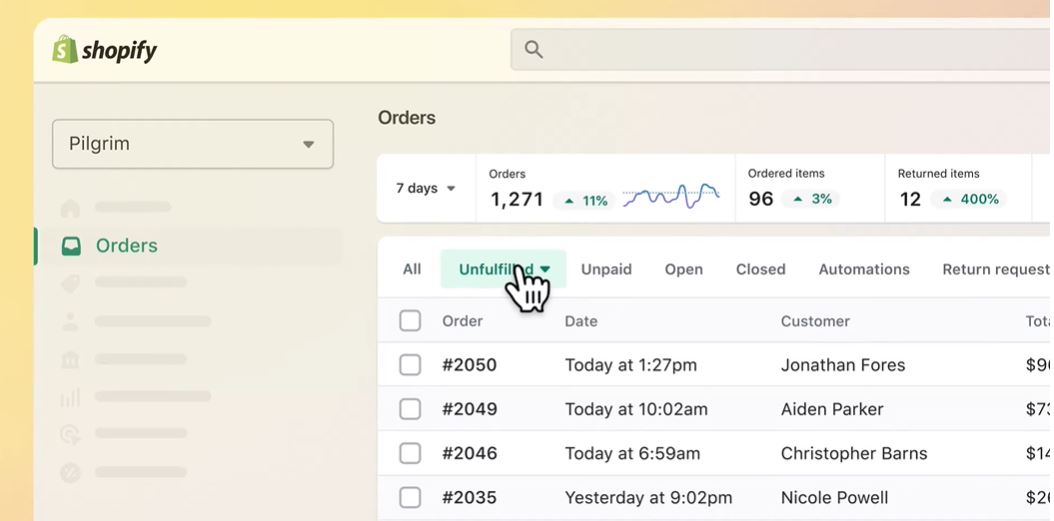Open order #2049

point(469,409)
